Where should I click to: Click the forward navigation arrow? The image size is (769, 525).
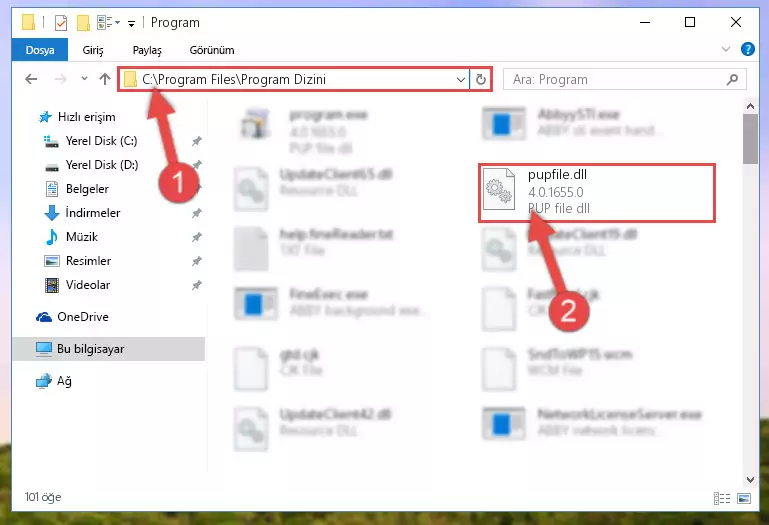tap(61, 79)
